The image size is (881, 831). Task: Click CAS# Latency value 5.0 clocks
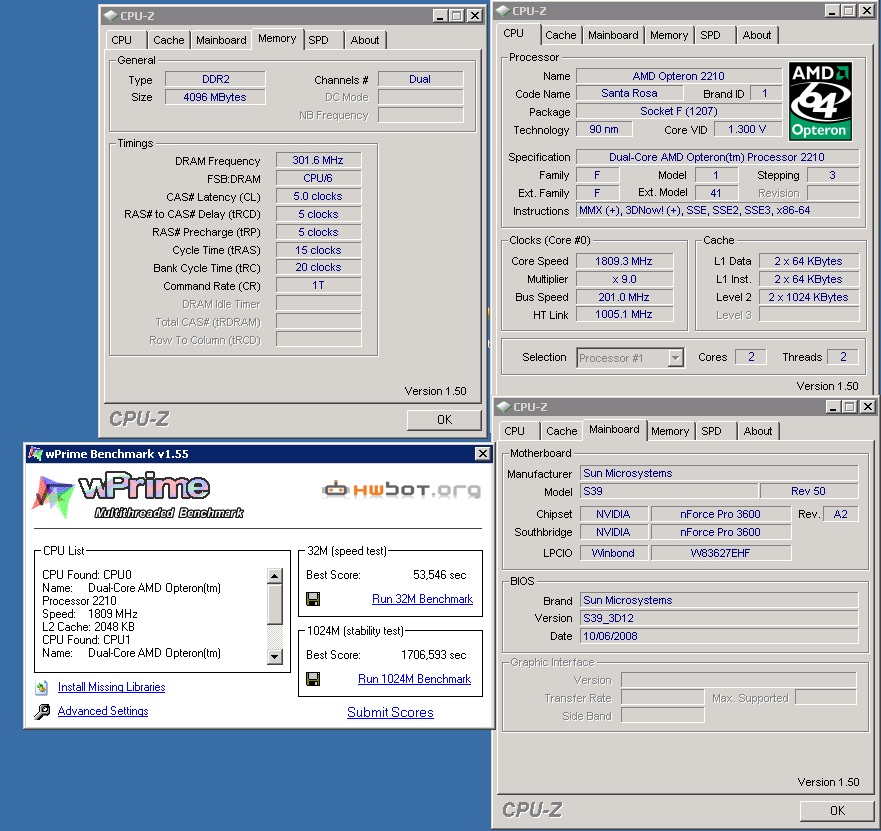coord(318,196)
